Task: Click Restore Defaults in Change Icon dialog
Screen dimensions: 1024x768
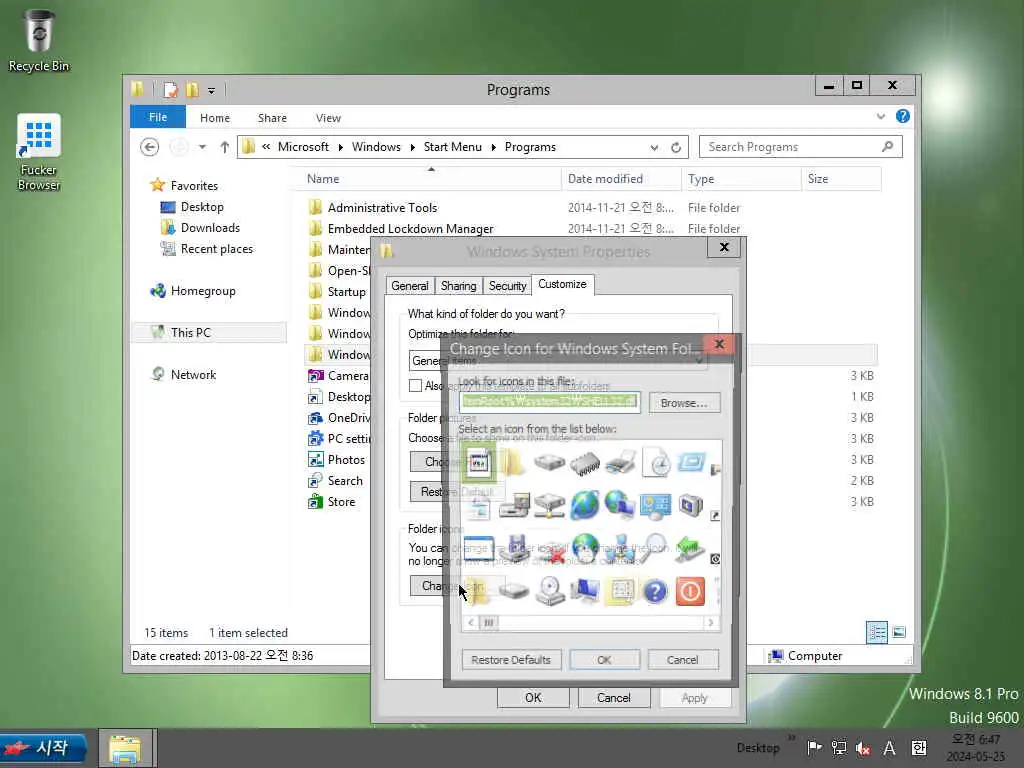Action: [x=511, y=660]
